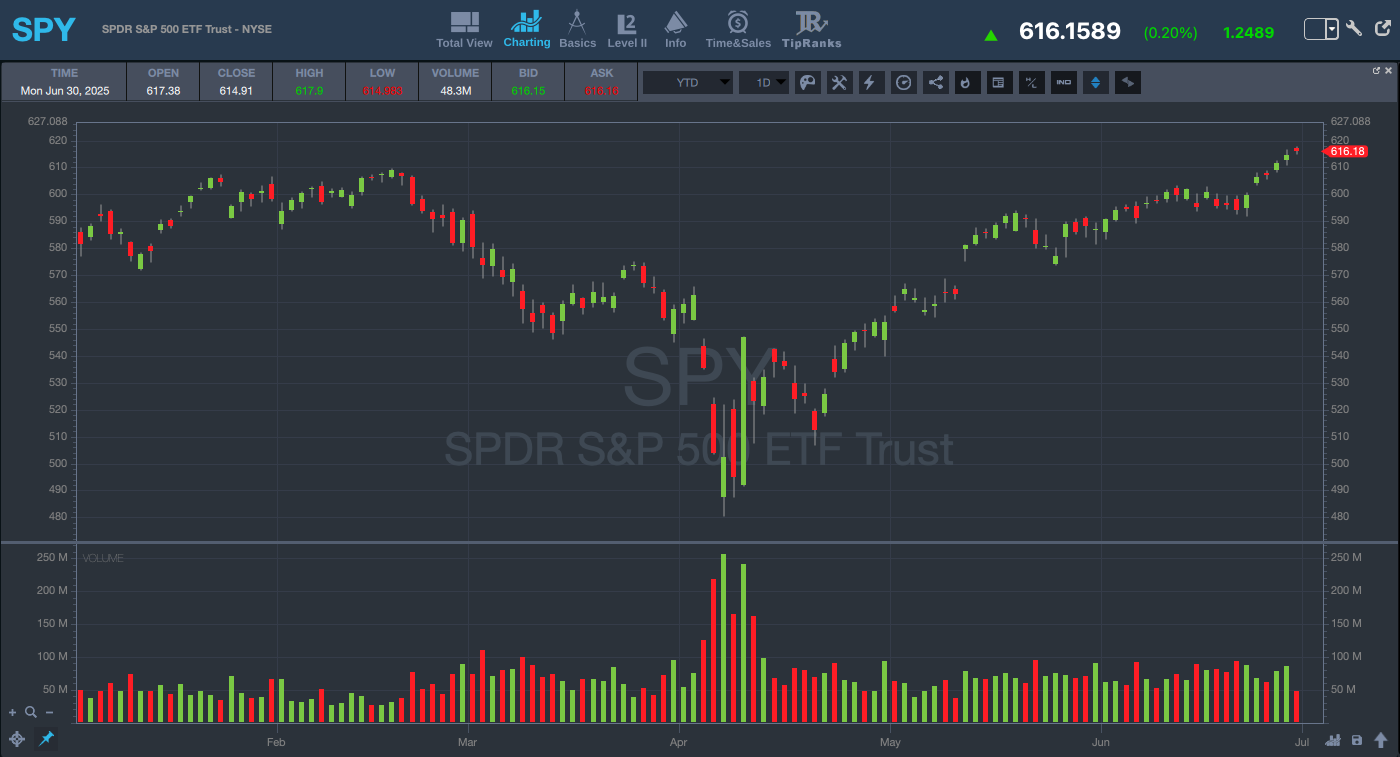
Task: Click the table layout icon in chart toolbar
Action: pos(998,83)
